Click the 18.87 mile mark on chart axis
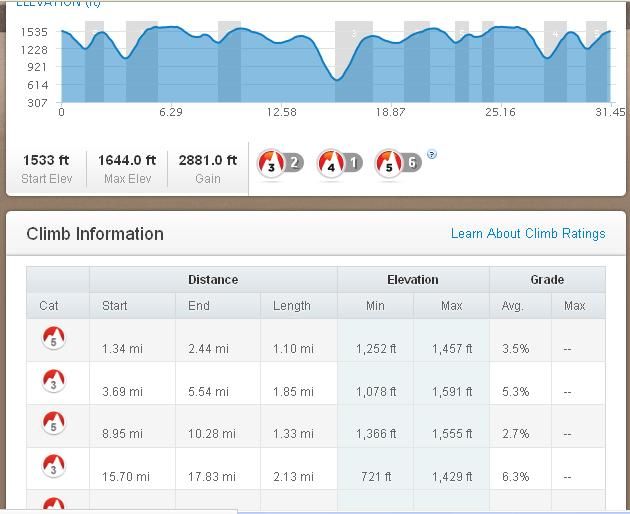Image resolution: width=630 pixels, height=514 pixels. (390, 112)
